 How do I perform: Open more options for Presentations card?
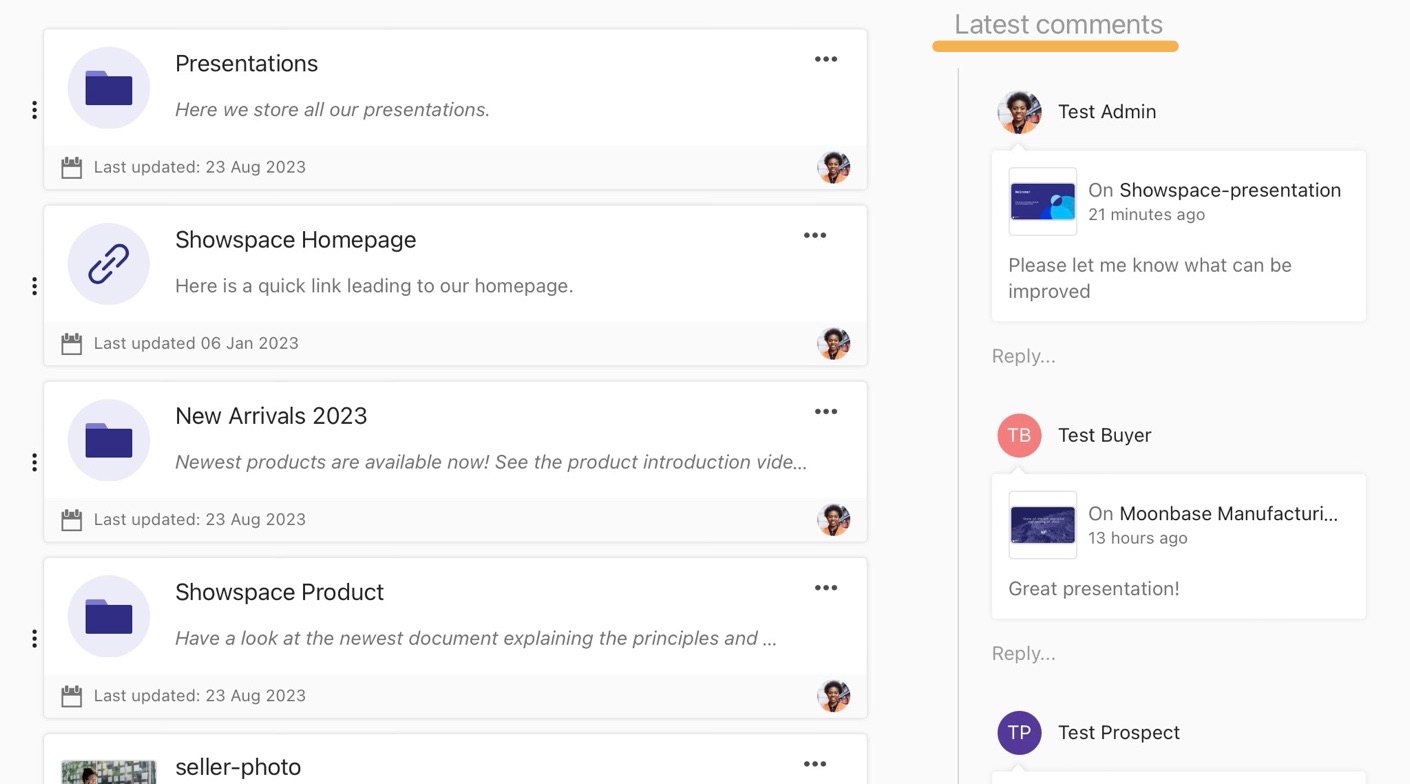(x=825, y=60)
